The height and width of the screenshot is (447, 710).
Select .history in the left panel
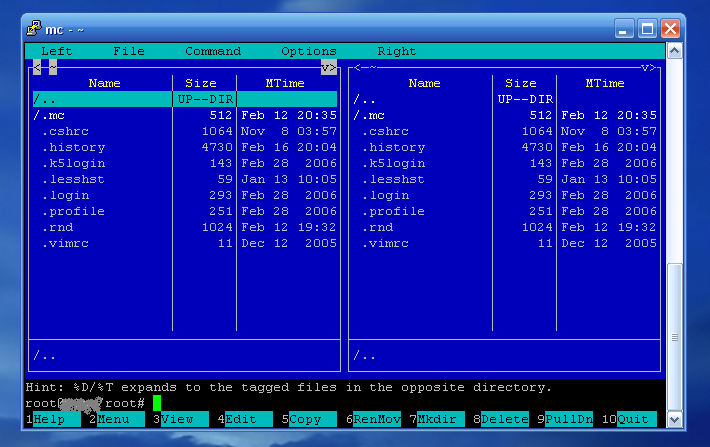185,147
